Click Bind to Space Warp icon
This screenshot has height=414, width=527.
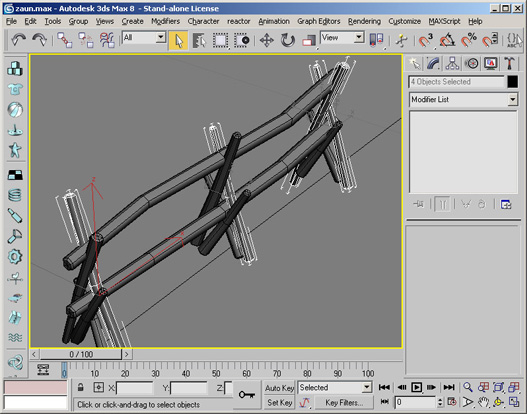tap(107, 40)
